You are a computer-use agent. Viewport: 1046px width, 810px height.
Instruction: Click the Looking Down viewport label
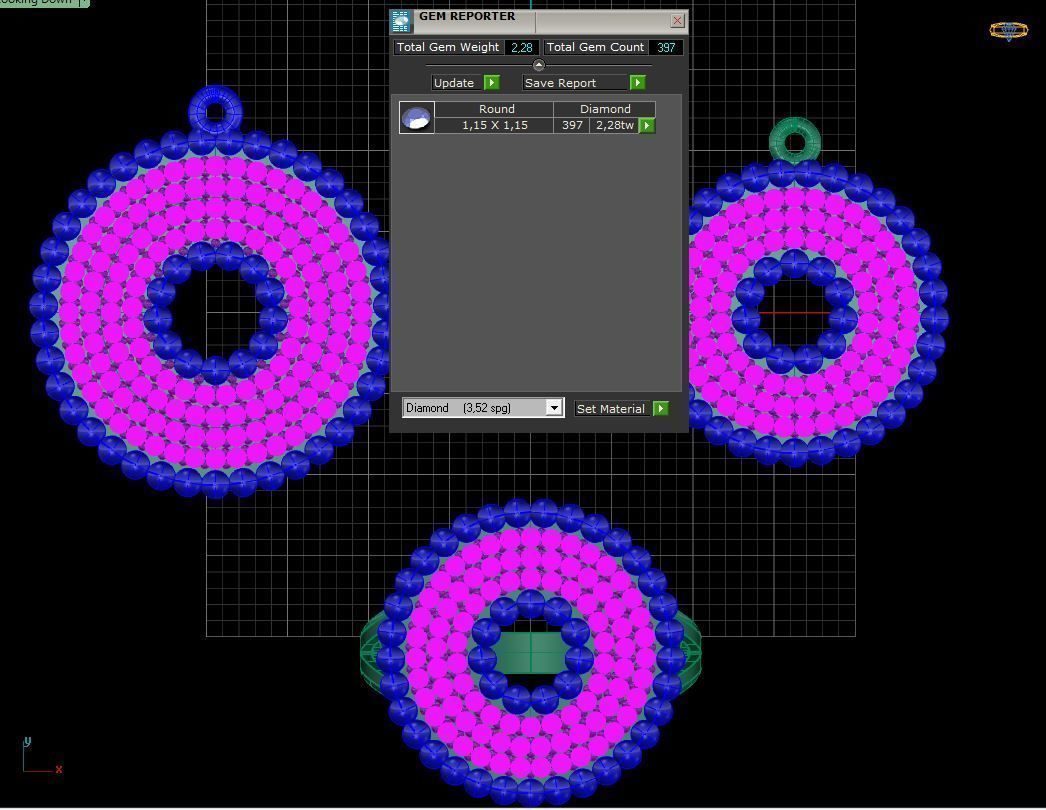pos(39,3)
